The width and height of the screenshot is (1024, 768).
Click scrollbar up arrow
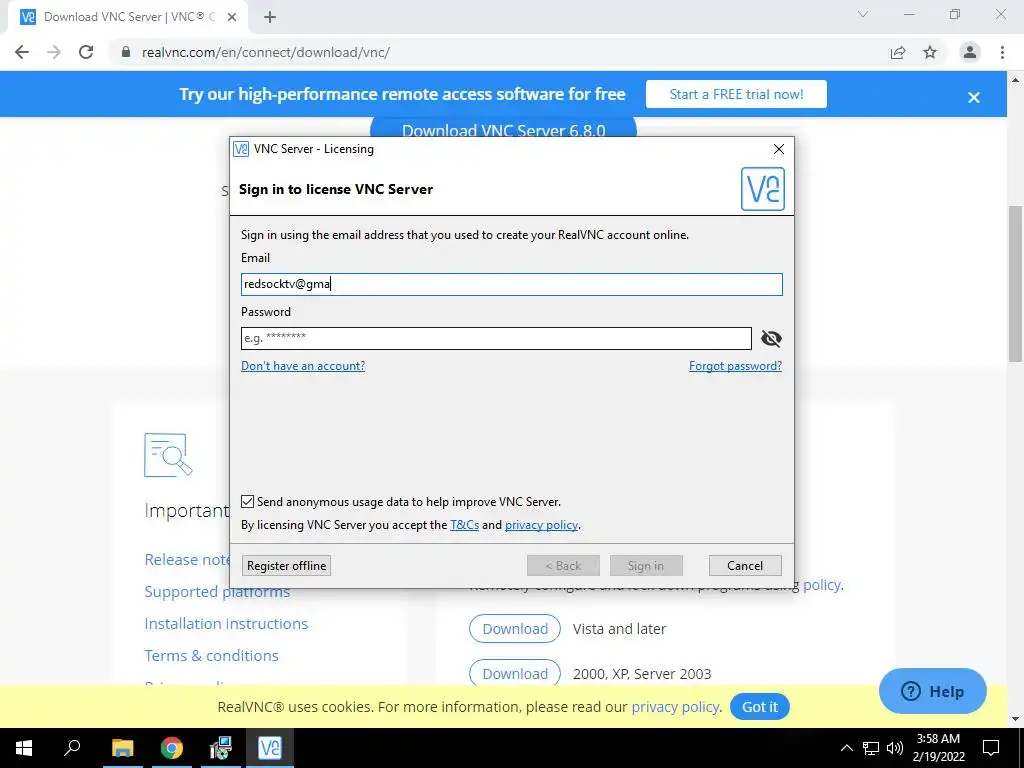1015,80
